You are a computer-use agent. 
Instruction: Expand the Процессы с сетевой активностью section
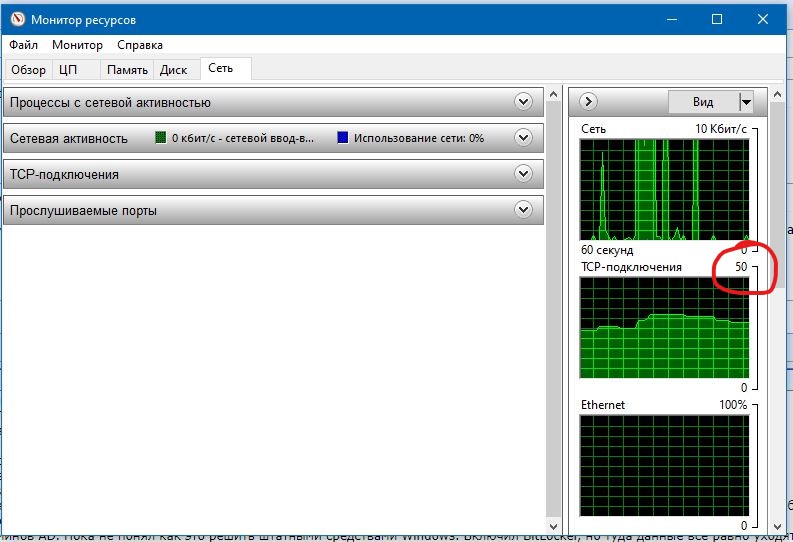523,102
